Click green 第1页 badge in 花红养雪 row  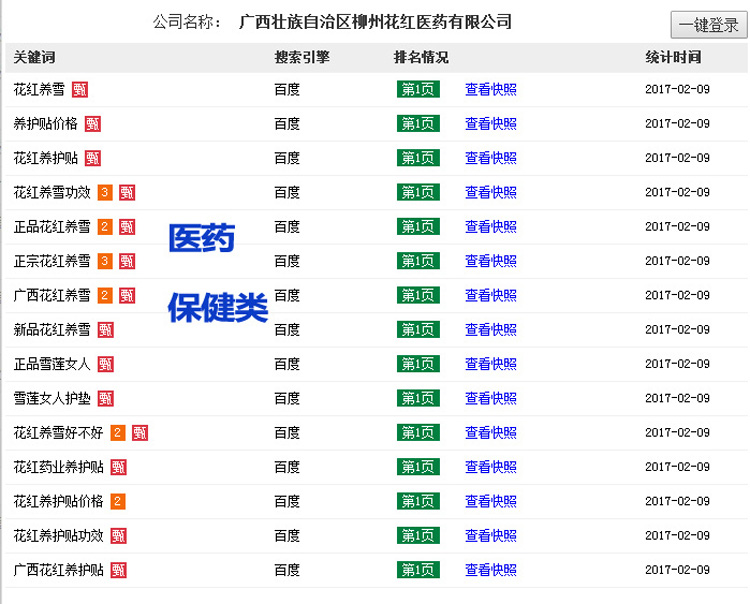tap(418, 89)
